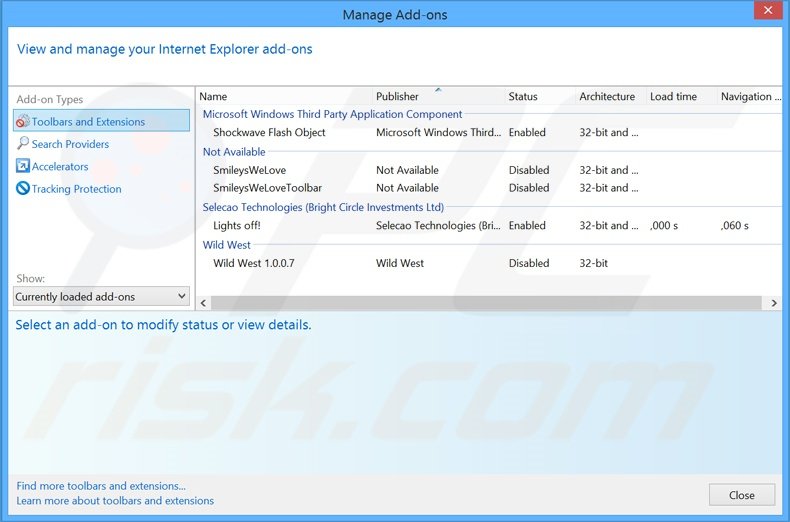Sort add-ons by Name column

pyautogui.click(x=214, y=97)
